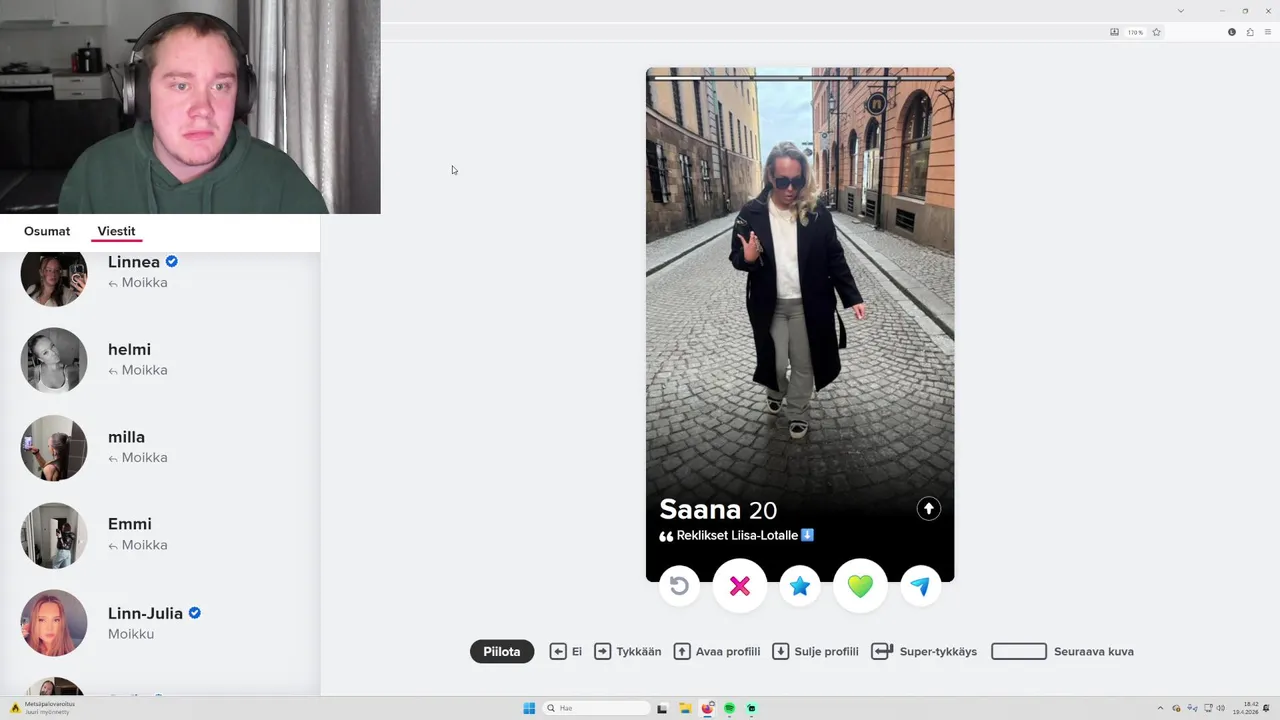This screenshot has height=720, width=1280.
Task: Click the pink X nope button
Action: [x=740, y=586]
